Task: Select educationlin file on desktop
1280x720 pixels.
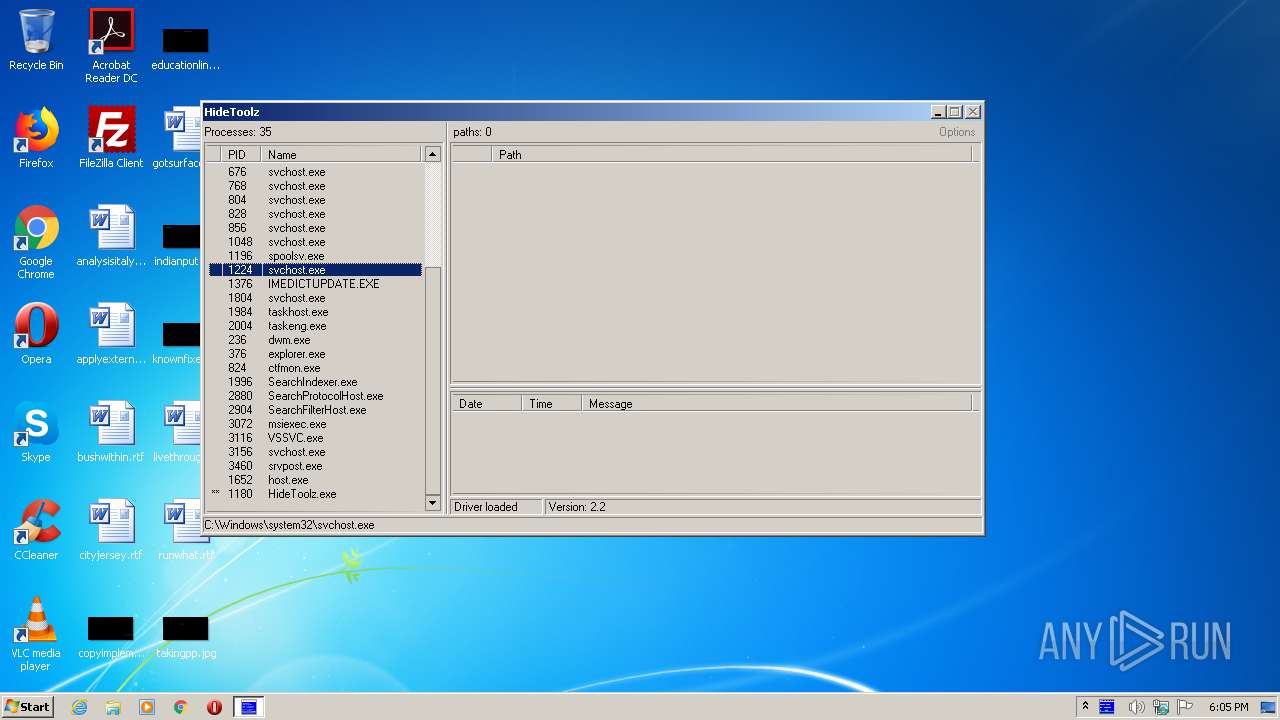Action: tap(186, 49)
